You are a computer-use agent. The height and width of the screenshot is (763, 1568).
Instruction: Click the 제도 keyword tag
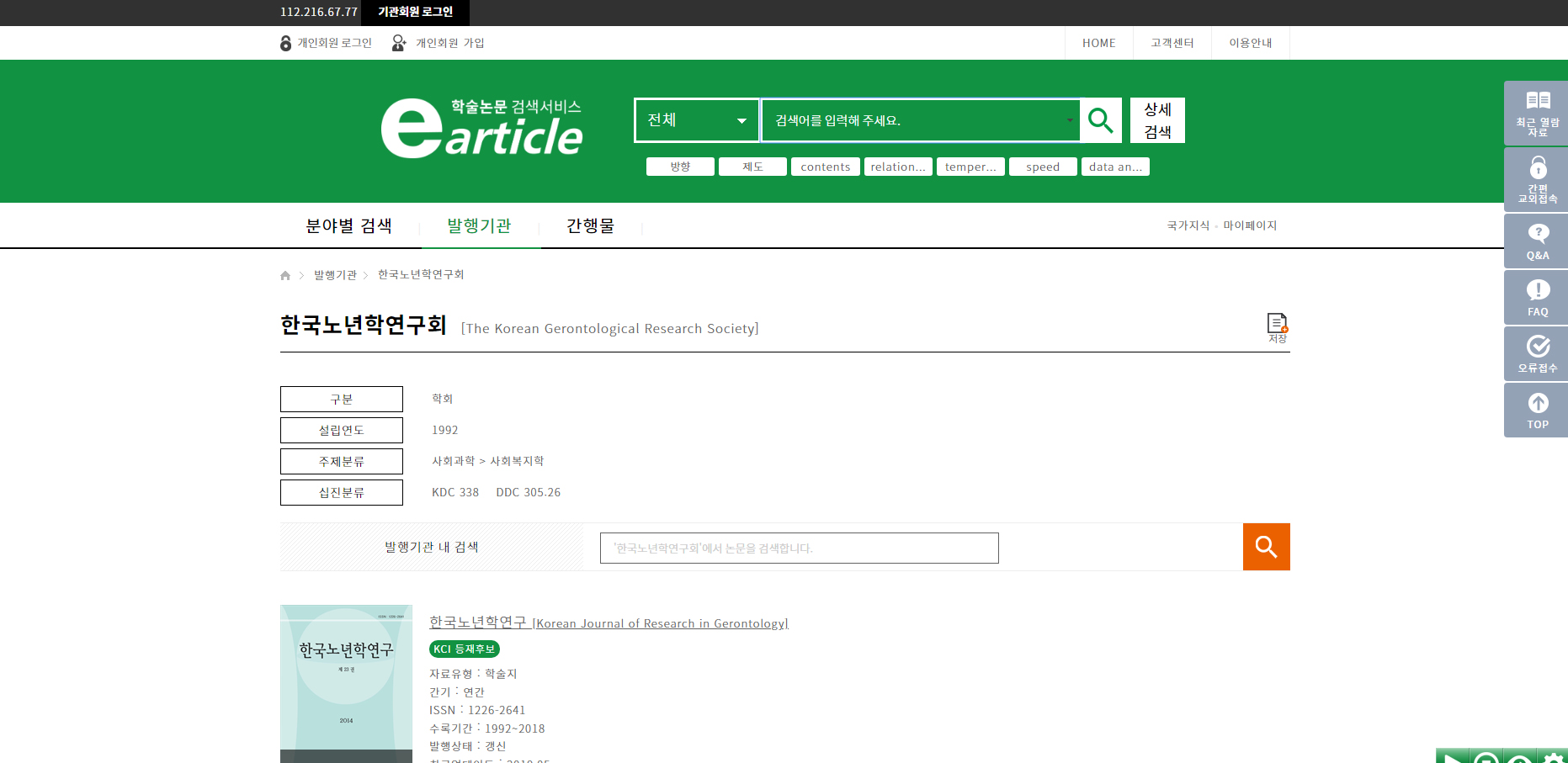[752, 167]
